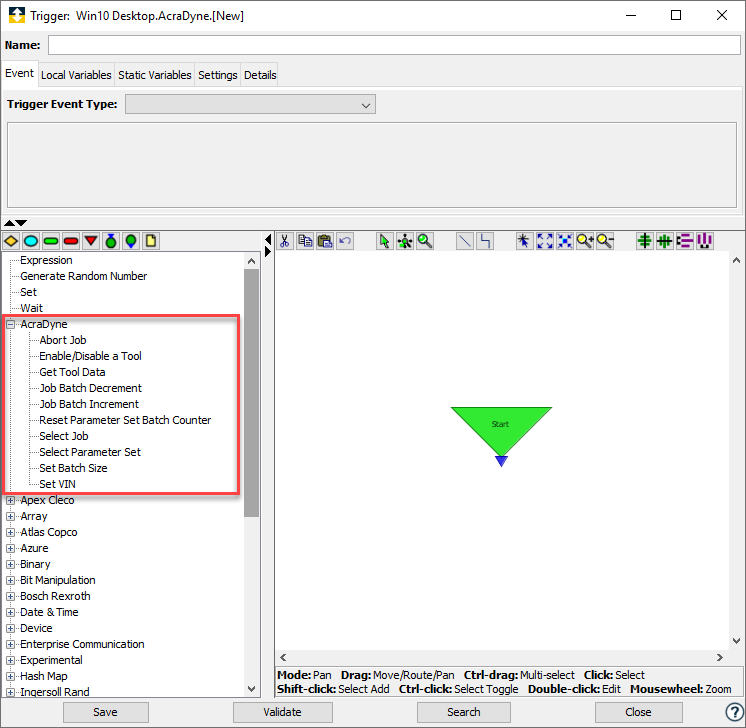Click the Search button

463,712
